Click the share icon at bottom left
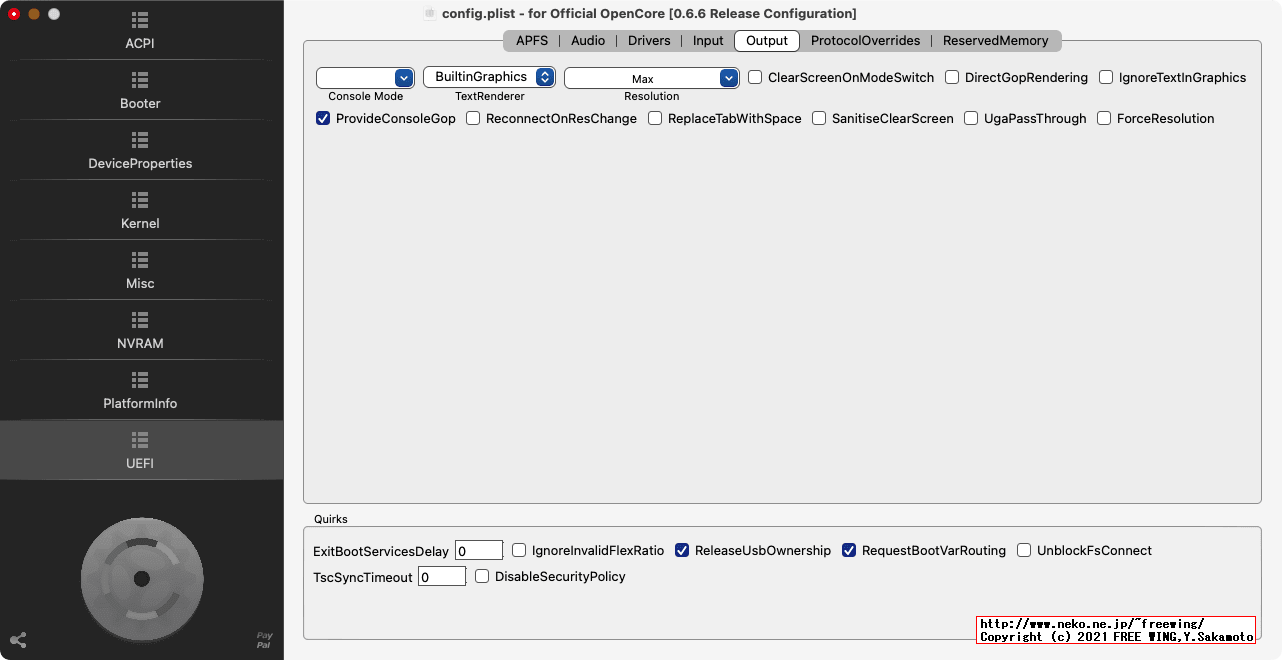 [x=18, y=640]
